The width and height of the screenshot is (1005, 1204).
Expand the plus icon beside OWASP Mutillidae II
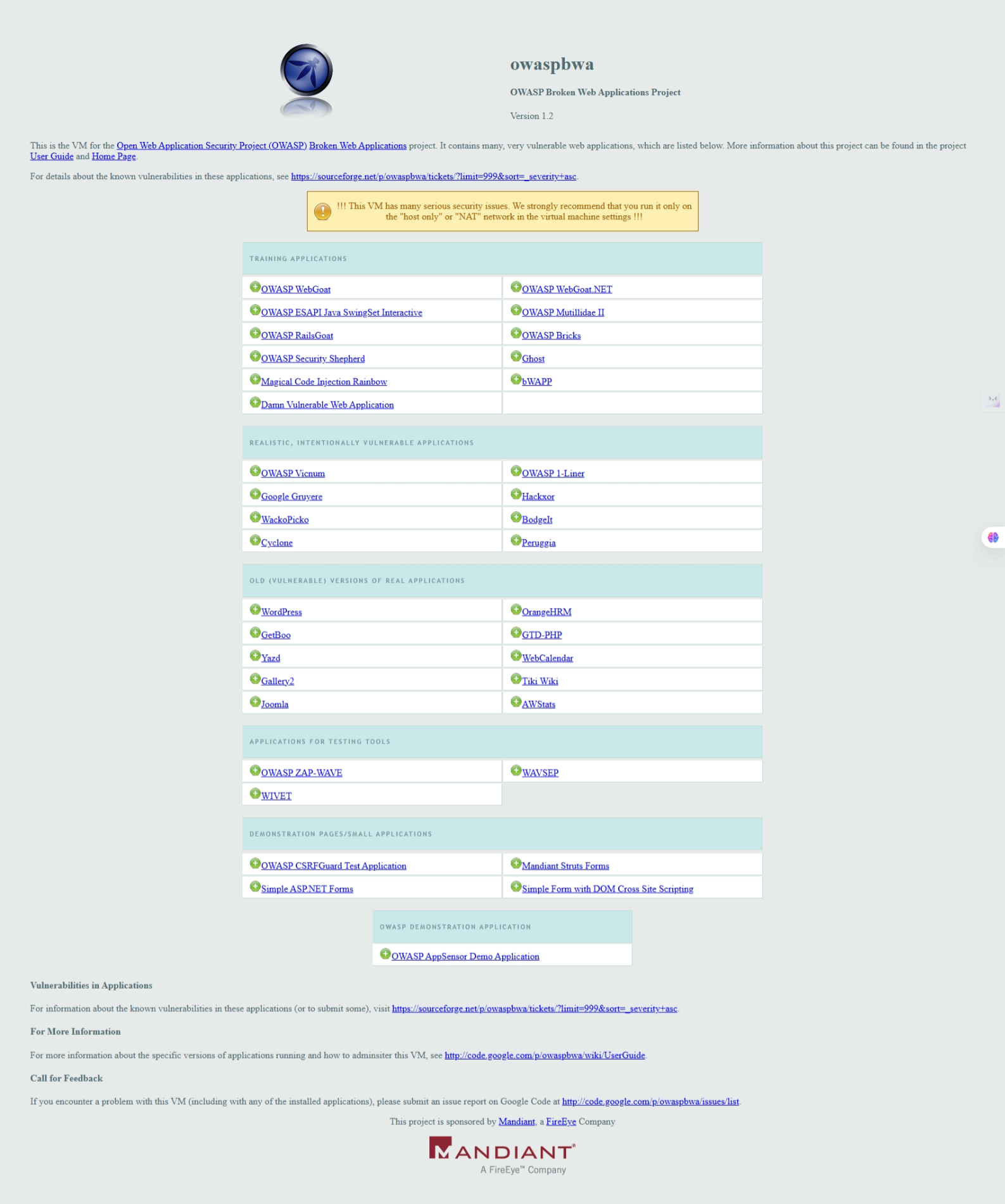point(516,310)
